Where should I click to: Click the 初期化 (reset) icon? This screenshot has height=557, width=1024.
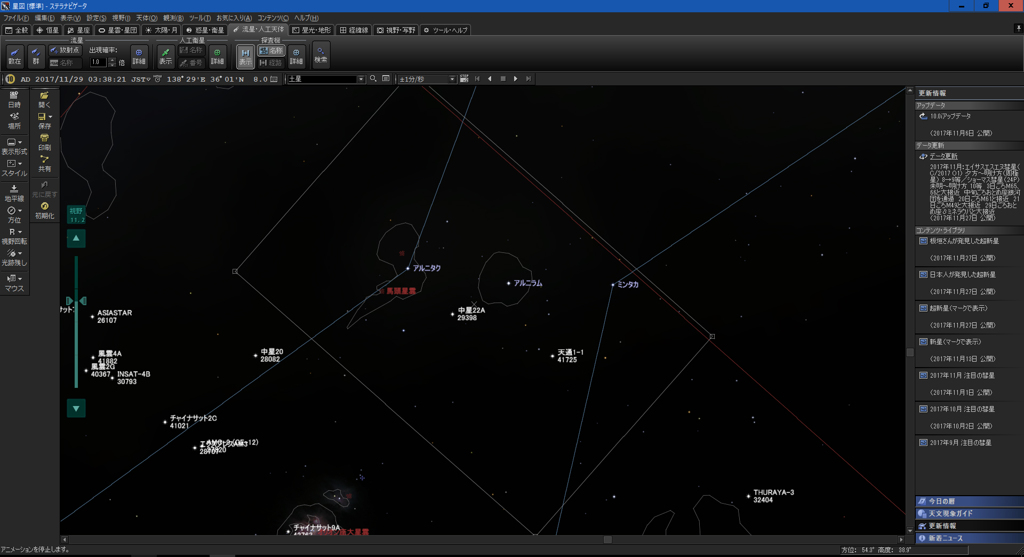(44, 209)
